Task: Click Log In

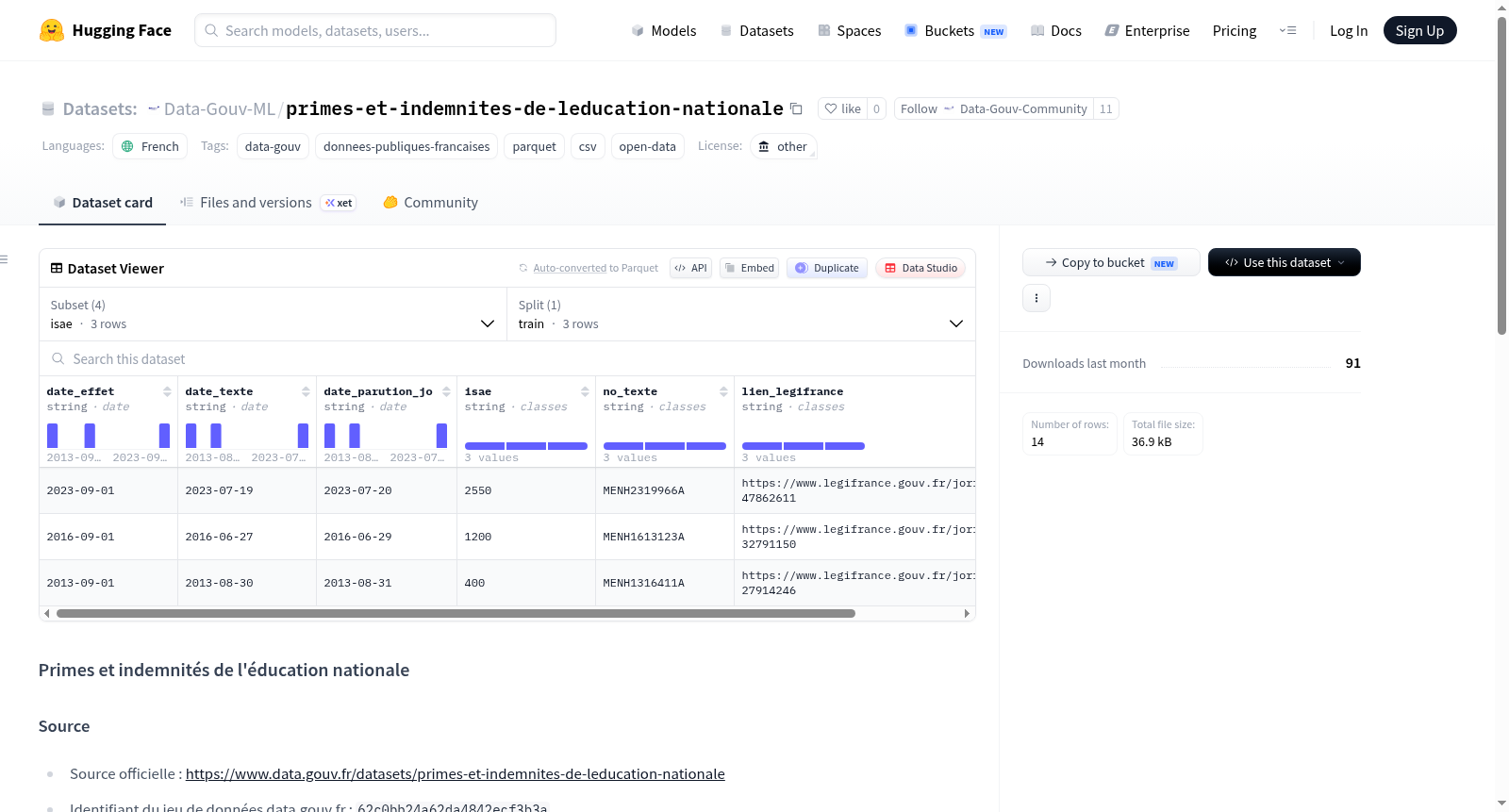Action: [1349, 30]
